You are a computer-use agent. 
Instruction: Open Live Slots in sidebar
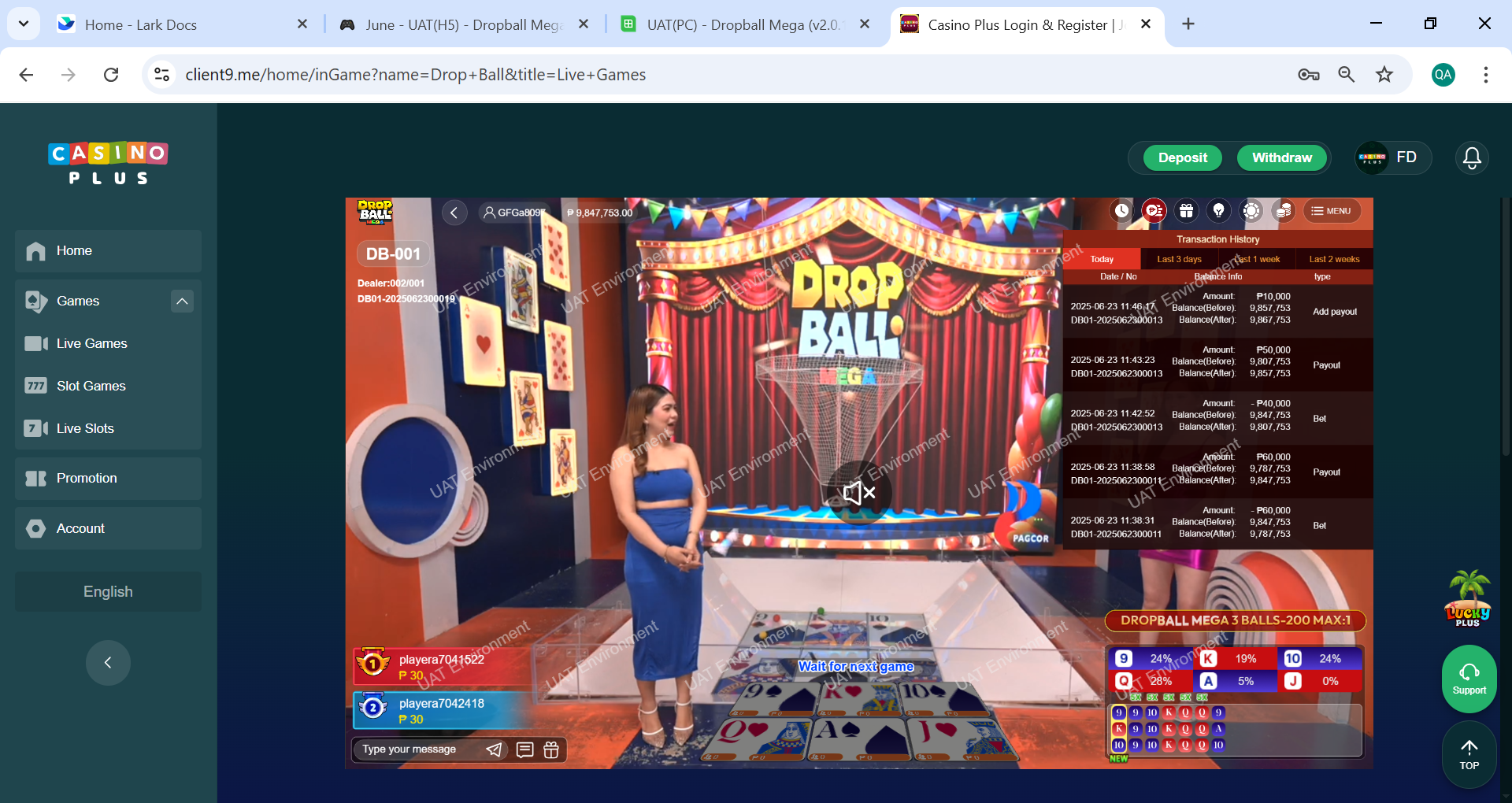[108, 428]
